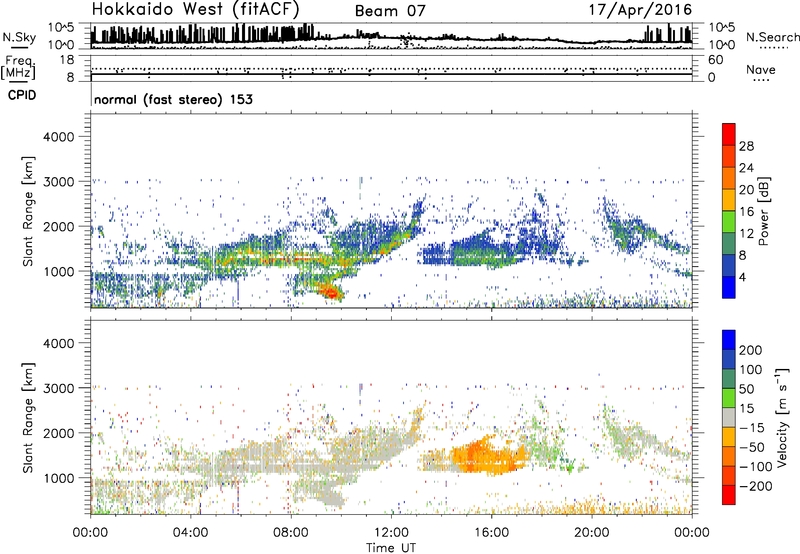This screenshot has width=800, height=554.
Task: Select the 'Power [dB]' colorbar title
Action: (763, 211)
